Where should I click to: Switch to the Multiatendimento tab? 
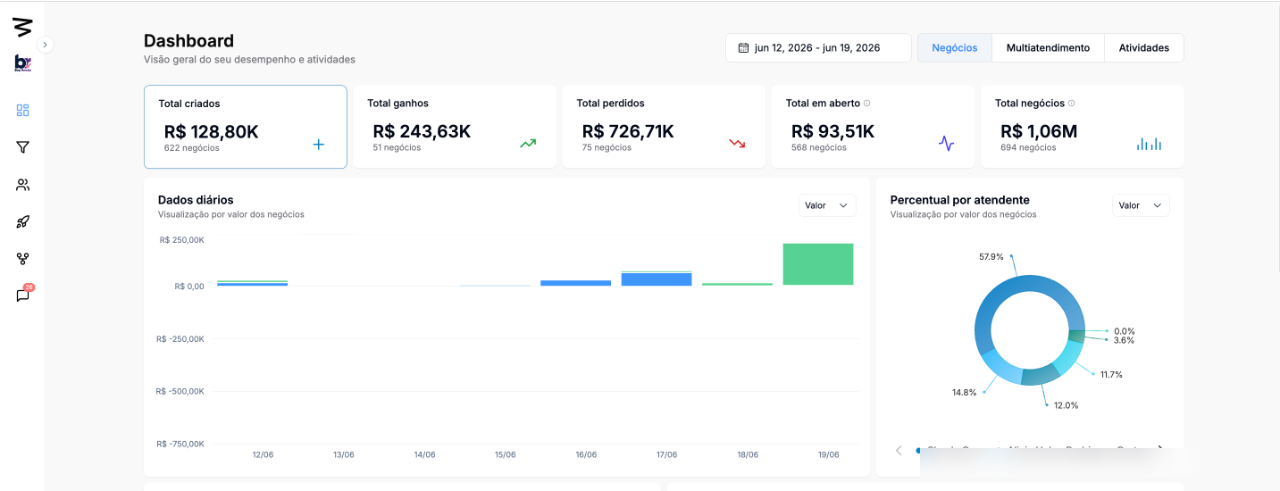coord(1048,48)
